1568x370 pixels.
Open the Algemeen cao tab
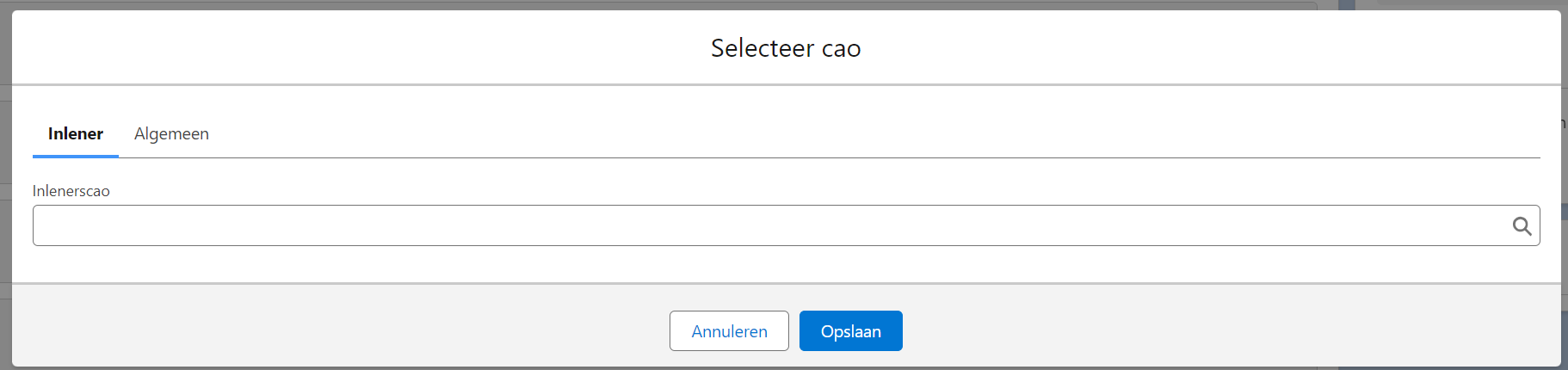pyautogui.click(x=171, y=134)
